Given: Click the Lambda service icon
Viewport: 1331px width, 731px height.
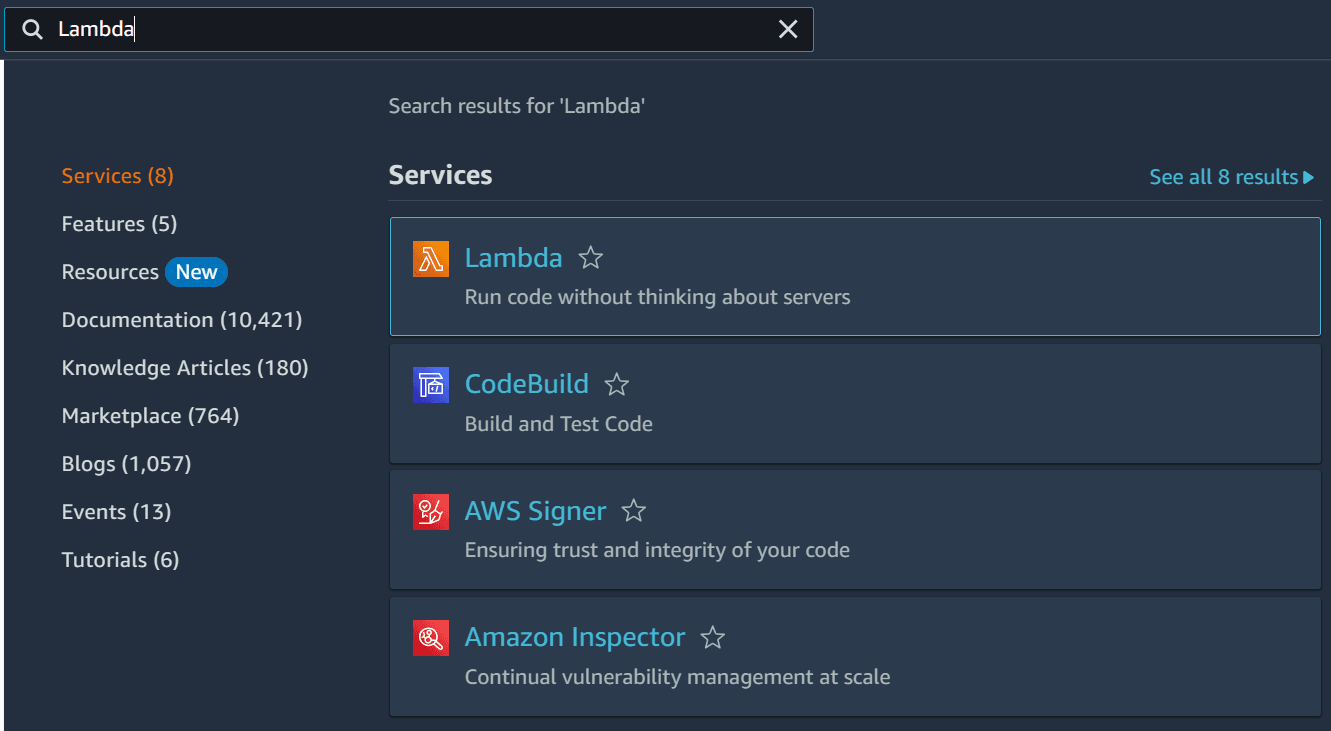Looking at the screenshot, I should (x=431, y=258).
